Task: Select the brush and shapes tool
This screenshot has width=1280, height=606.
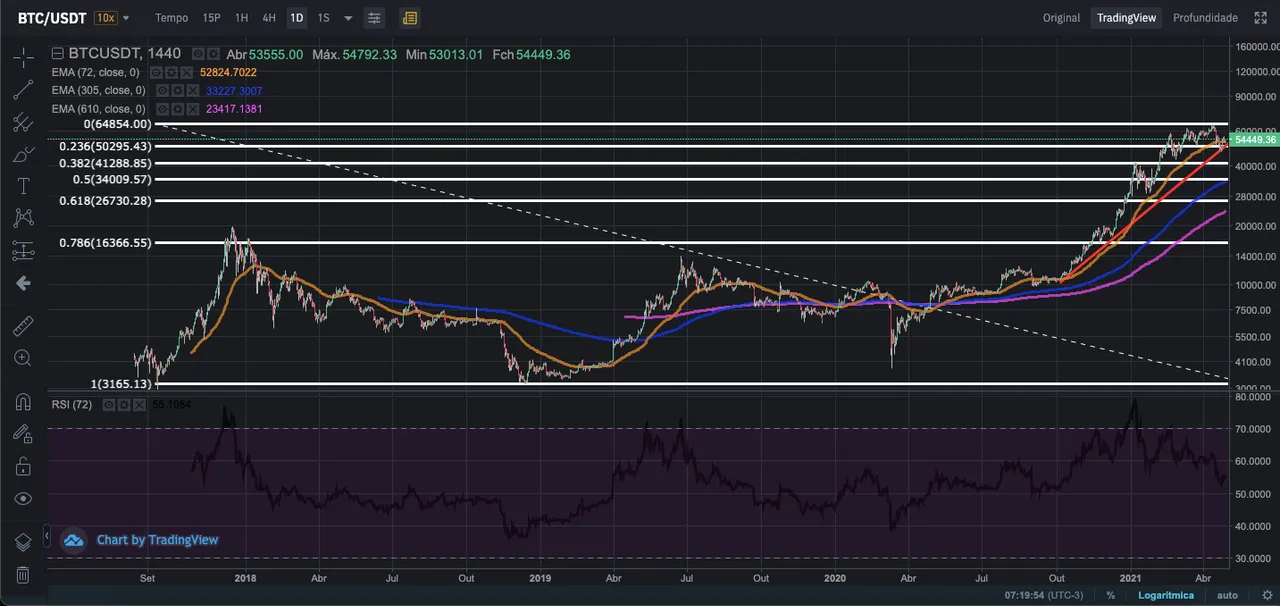Action: click(23, 155)
